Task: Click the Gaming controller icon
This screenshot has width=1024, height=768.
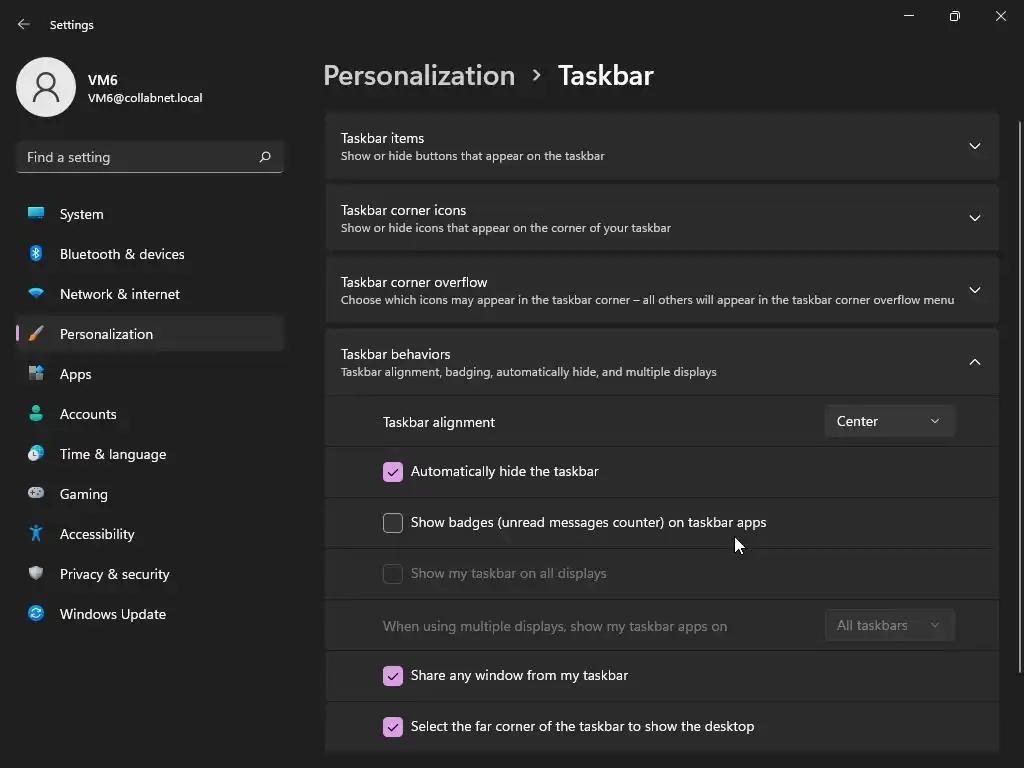Action: (36, 494)
